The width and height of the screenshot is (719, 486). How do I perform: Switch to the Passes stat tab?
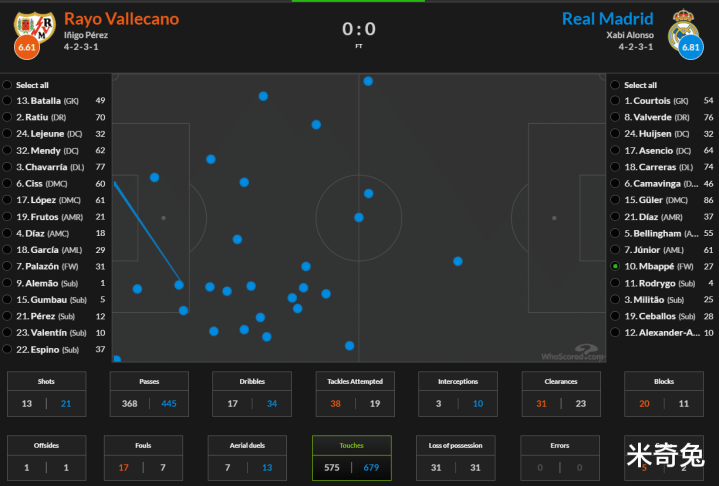[149, 393]
